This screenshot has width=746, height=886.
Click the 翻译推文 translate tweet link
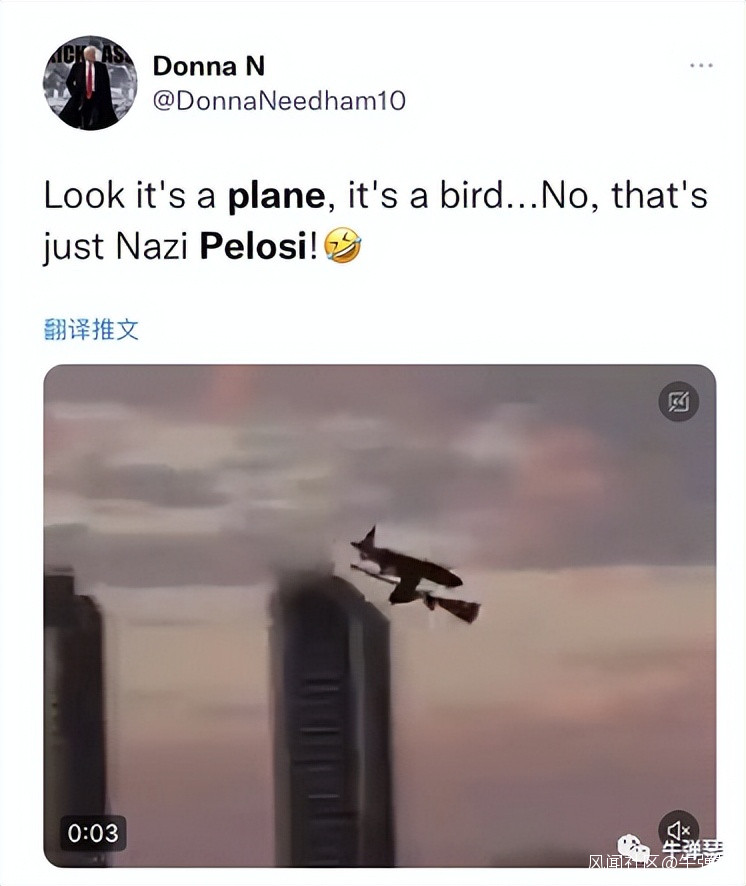91,329
